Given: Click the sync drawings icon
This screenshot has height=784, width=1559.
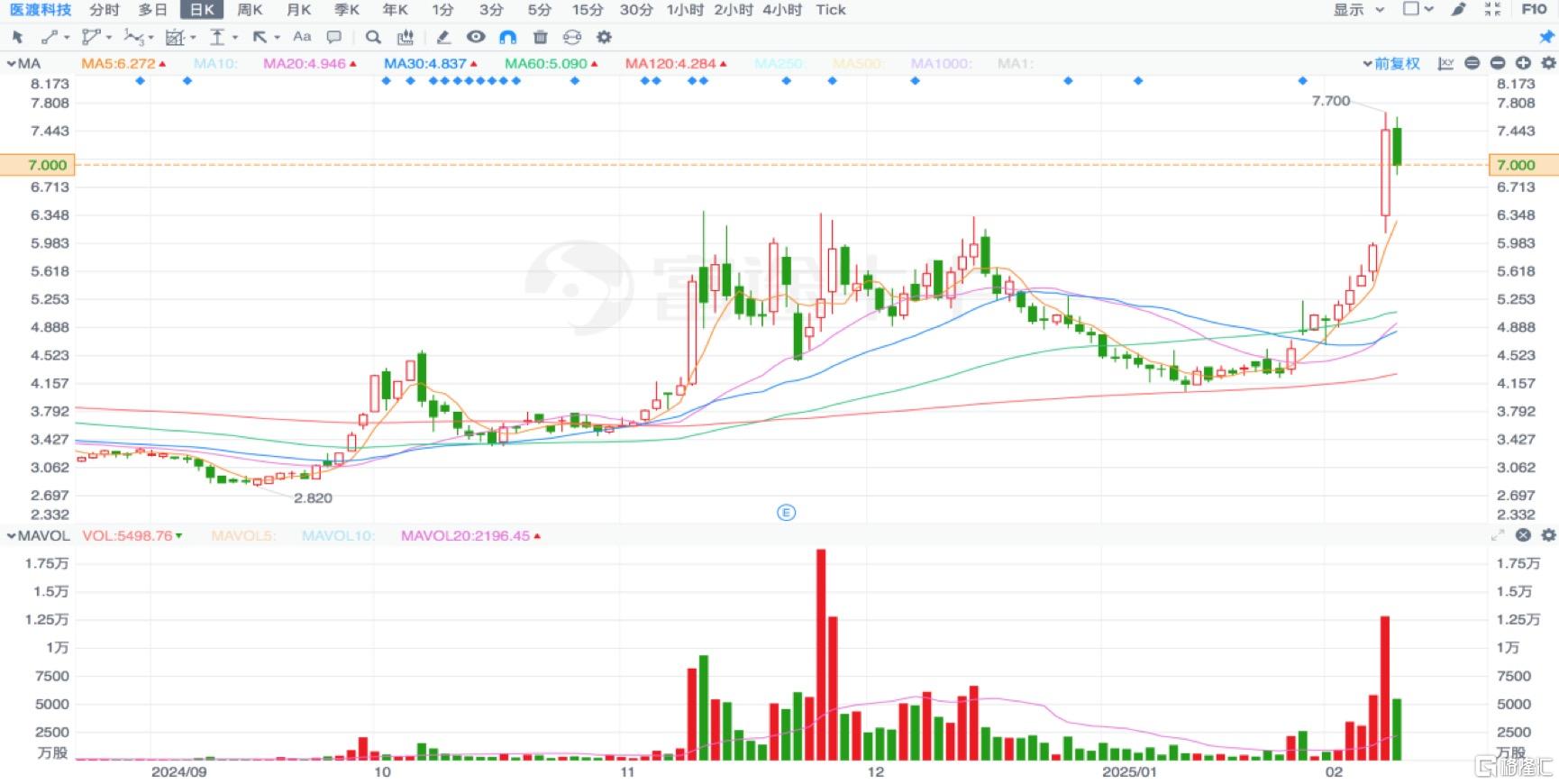Looking at the screenshot, I should click(x=572, y=37).
